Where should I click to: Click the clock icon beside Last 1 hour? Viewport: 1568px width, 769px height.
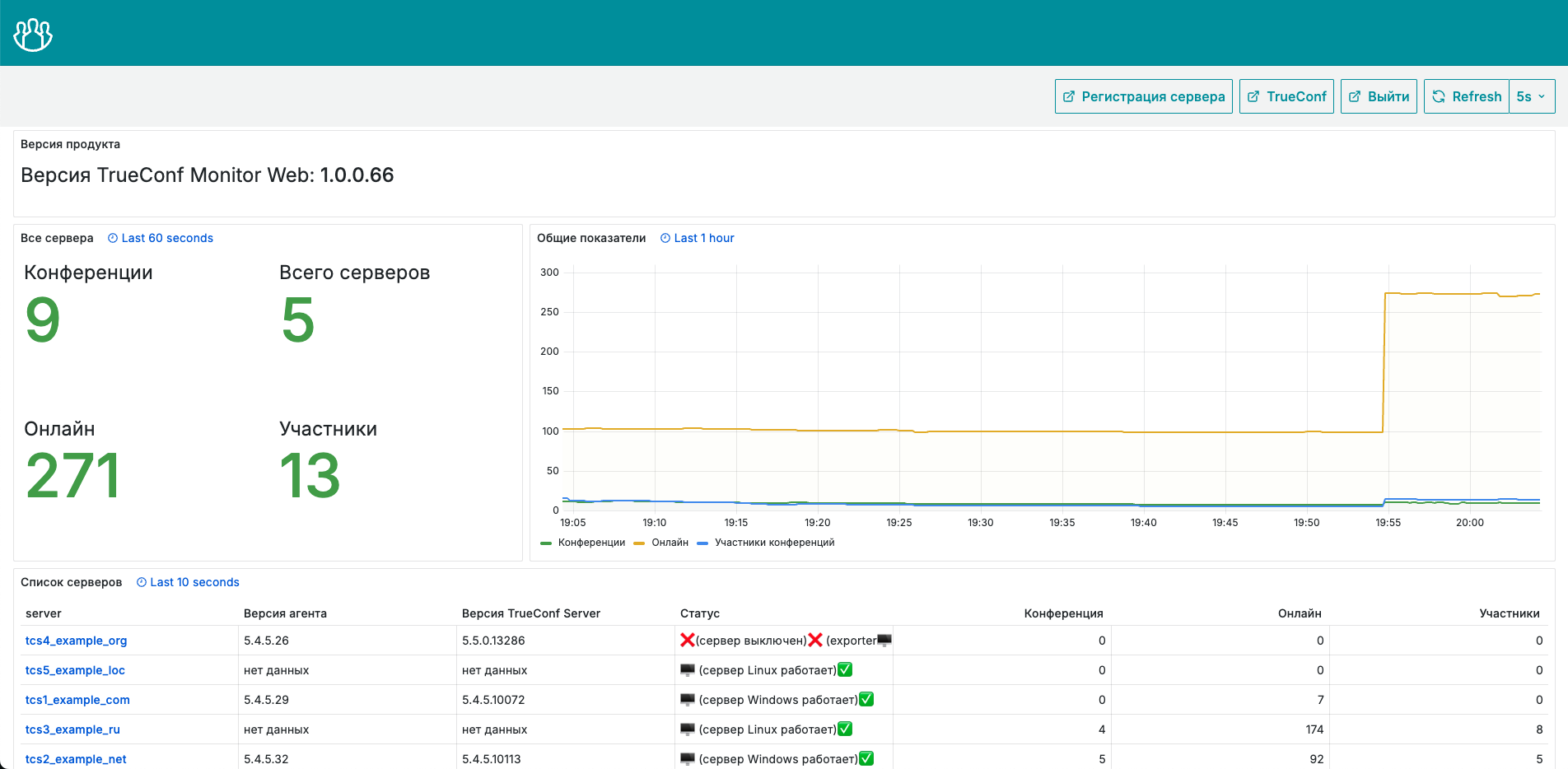(x=665, y=238)
